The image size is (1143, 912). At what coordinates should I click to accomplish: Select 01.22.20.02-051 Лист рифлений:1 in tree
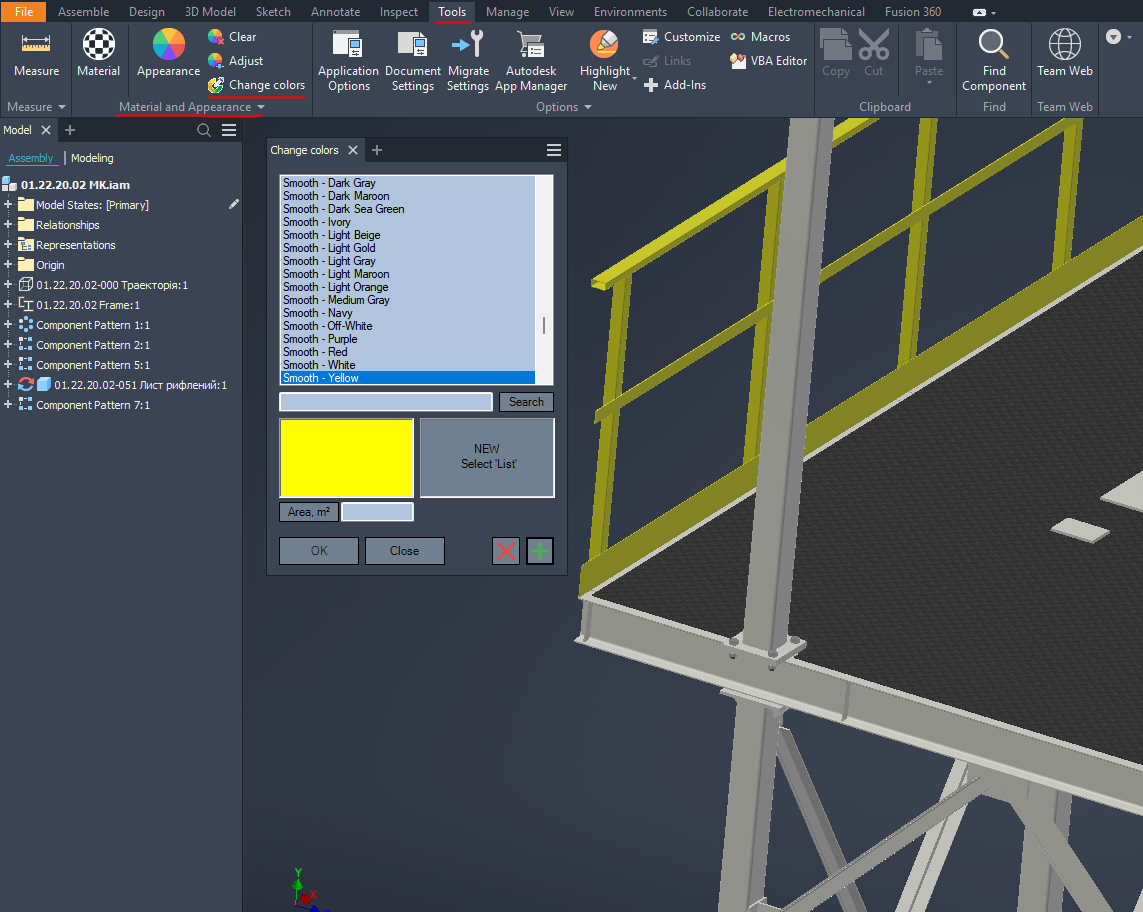pyautogui.click(x=140, y=384)
